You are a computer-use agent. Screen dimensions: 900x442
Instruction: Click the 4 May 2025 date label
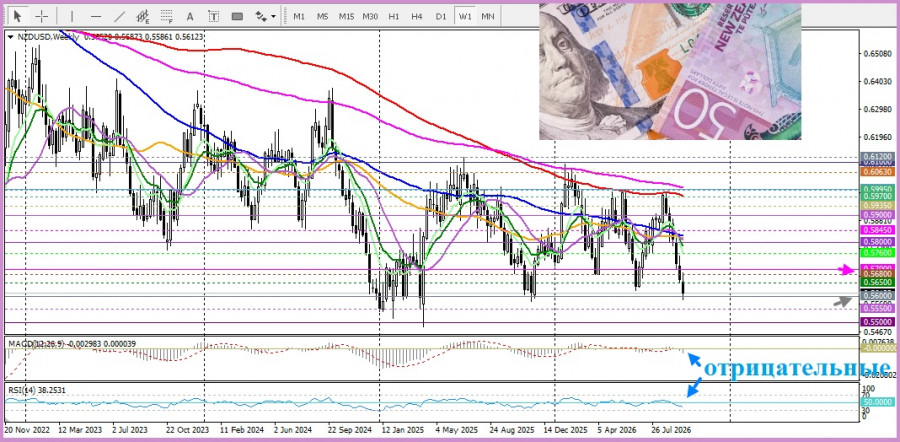pyautogui.click(x=456, y=429)
